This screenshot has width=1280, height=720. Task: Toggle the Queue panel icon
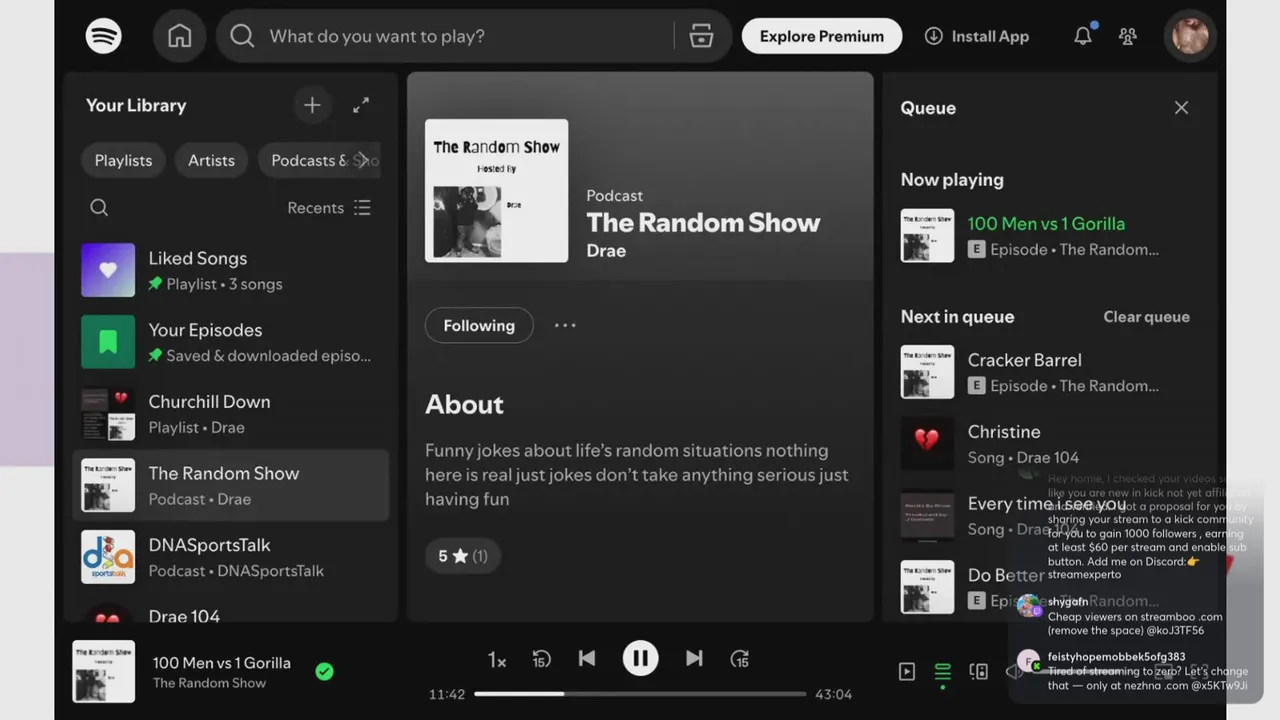click(x=942, y=672)
